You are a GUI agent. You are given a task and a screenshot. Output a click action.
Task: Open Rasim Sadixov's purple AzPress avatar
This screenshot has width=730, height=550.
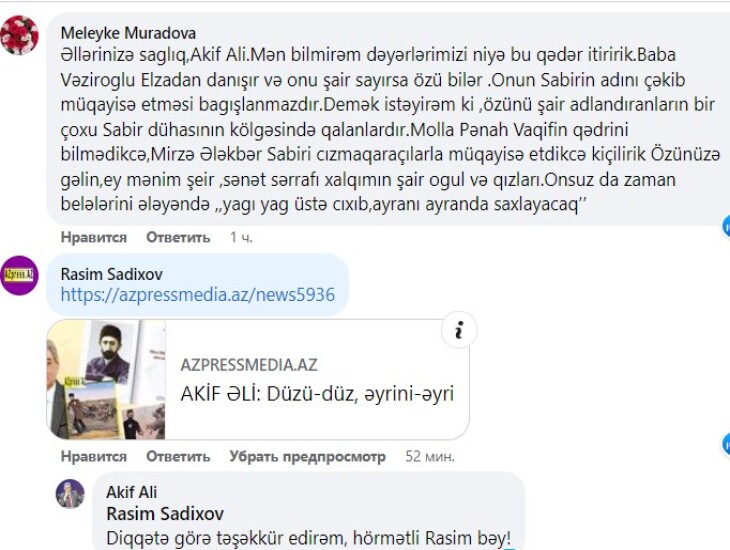click(19, 275)
